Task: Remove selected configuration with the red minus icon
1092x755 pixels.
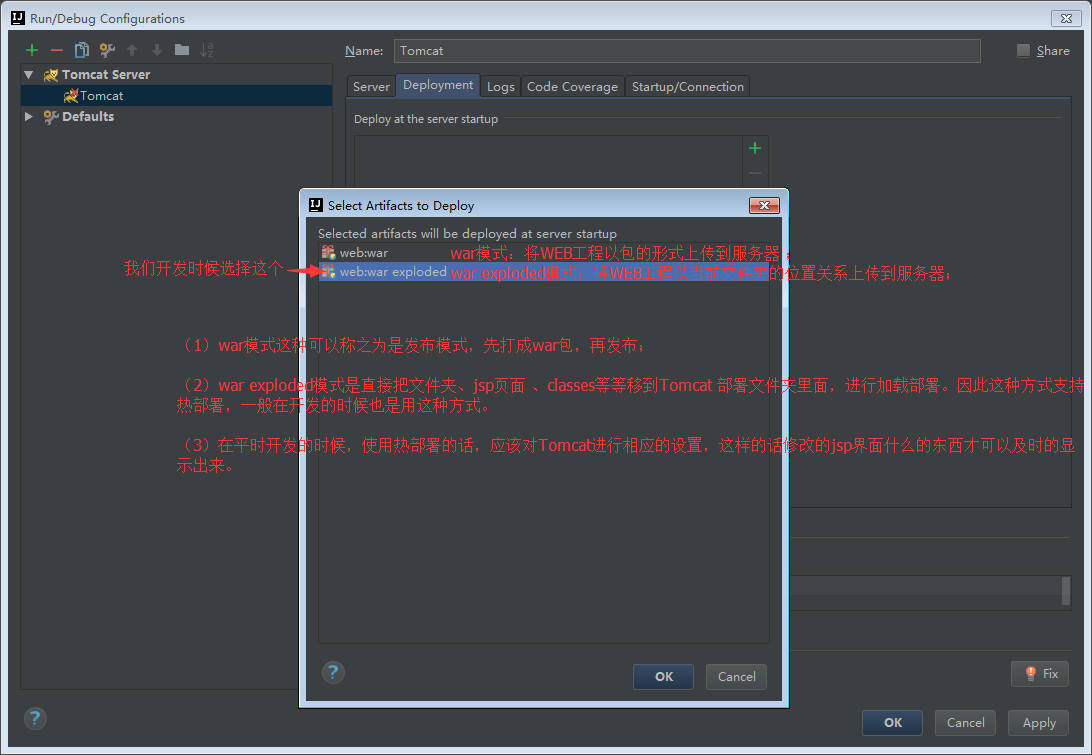Action: (x=57, y=50)
